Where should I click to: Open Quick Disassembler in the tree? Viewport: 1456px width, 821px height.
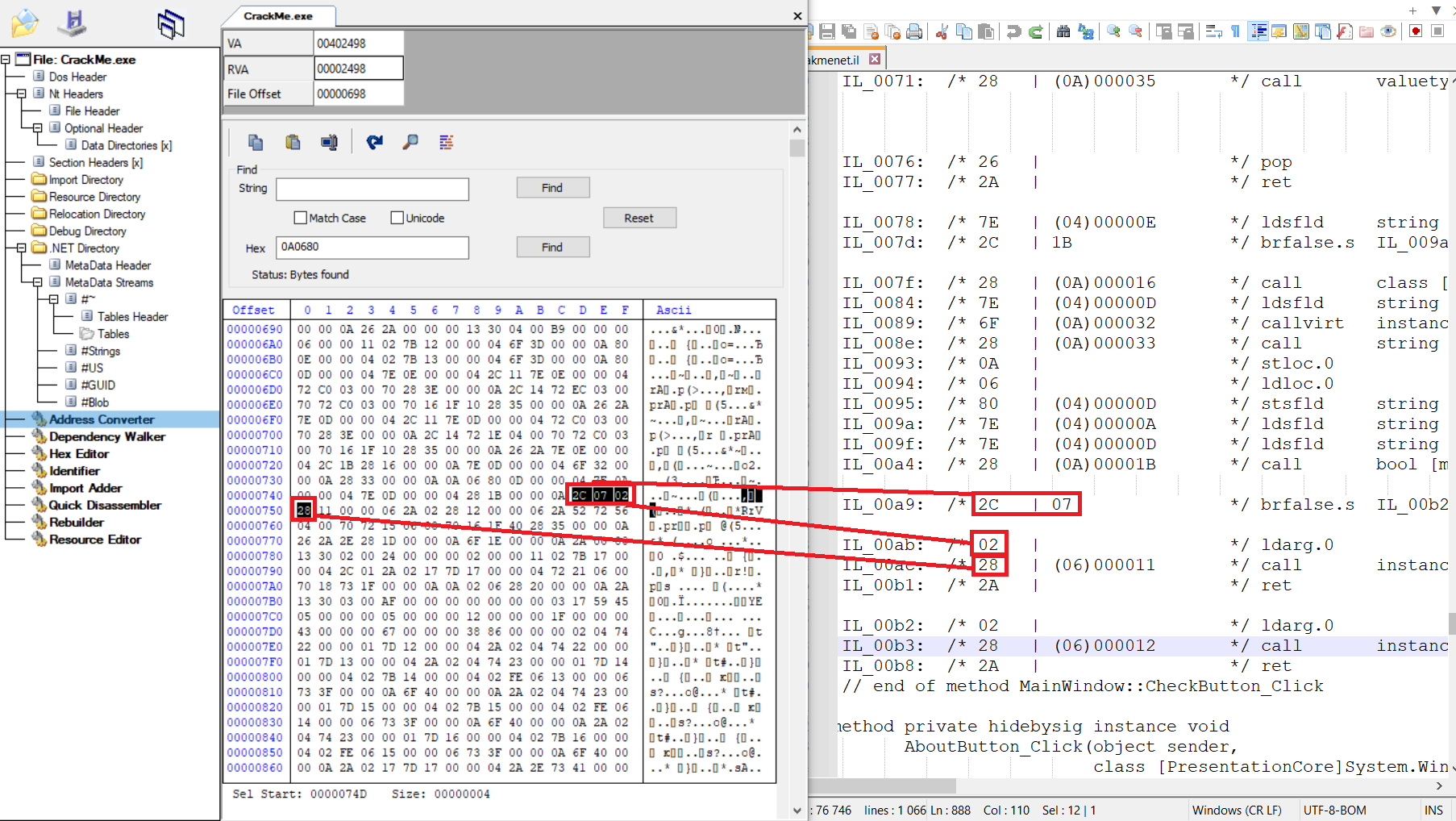(105, 505)
